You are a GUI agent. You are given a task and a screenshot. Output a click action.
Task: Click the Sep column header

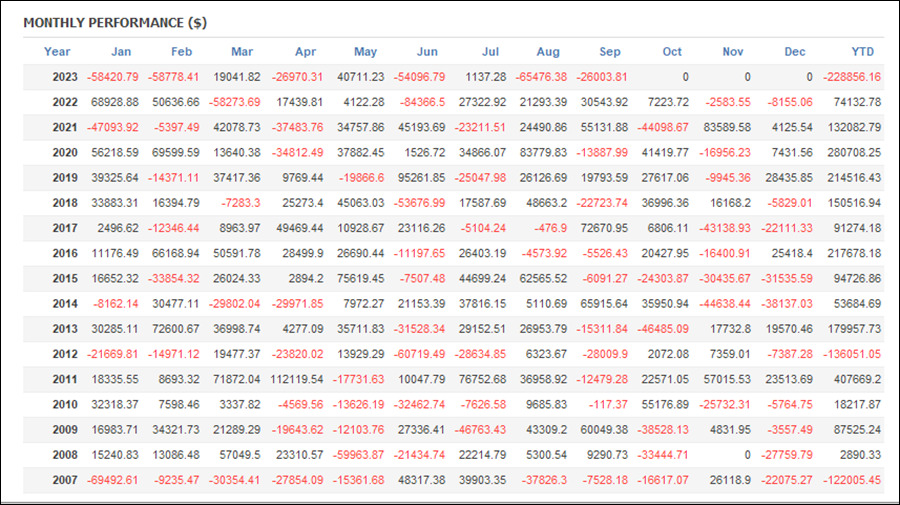610,52
